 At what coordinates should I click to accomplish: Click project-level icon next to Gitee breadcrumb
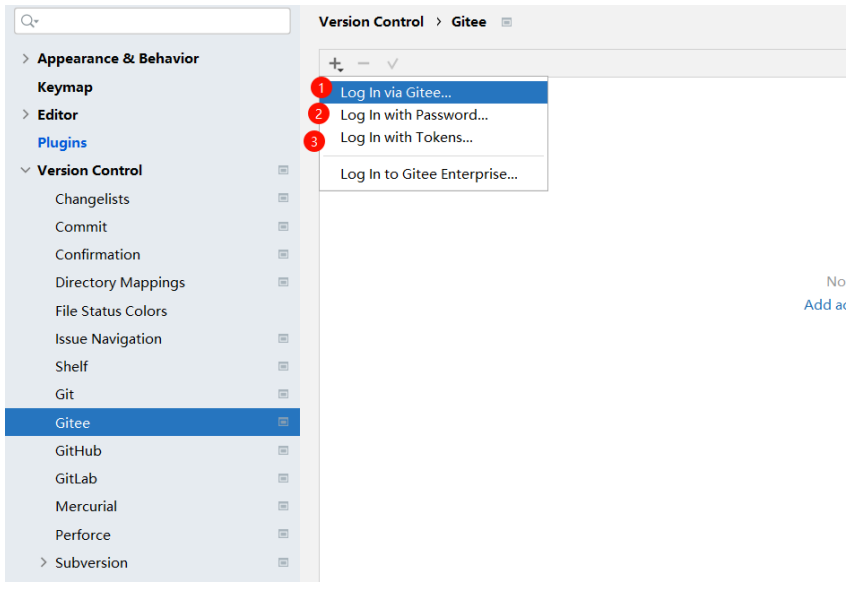(x=506, y=22)
